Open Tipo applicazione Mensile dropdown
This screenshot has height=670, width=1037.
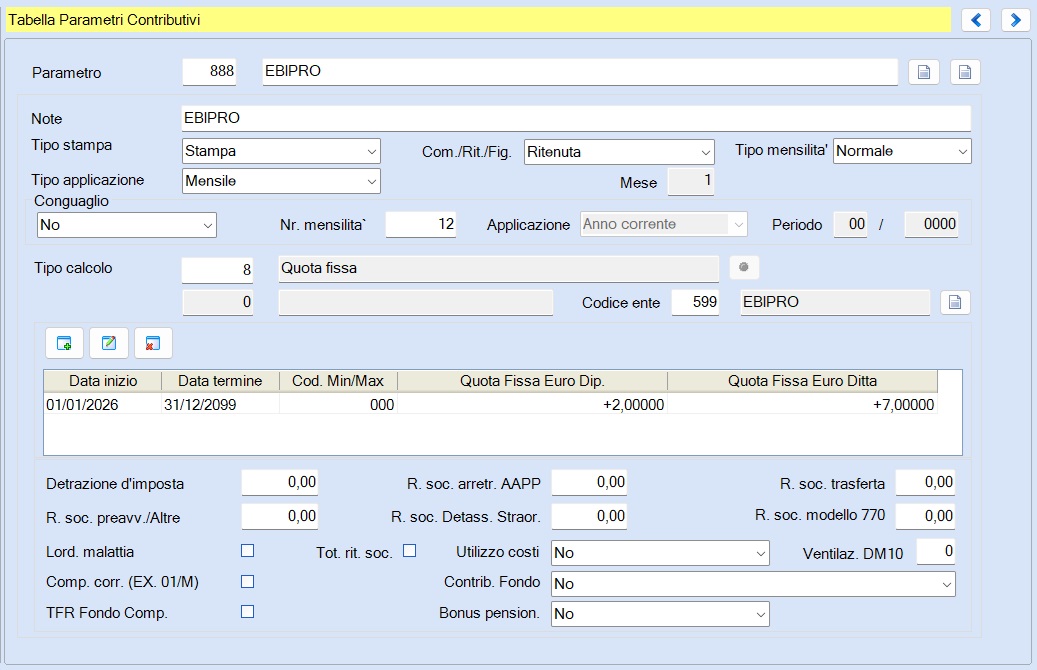281,181
